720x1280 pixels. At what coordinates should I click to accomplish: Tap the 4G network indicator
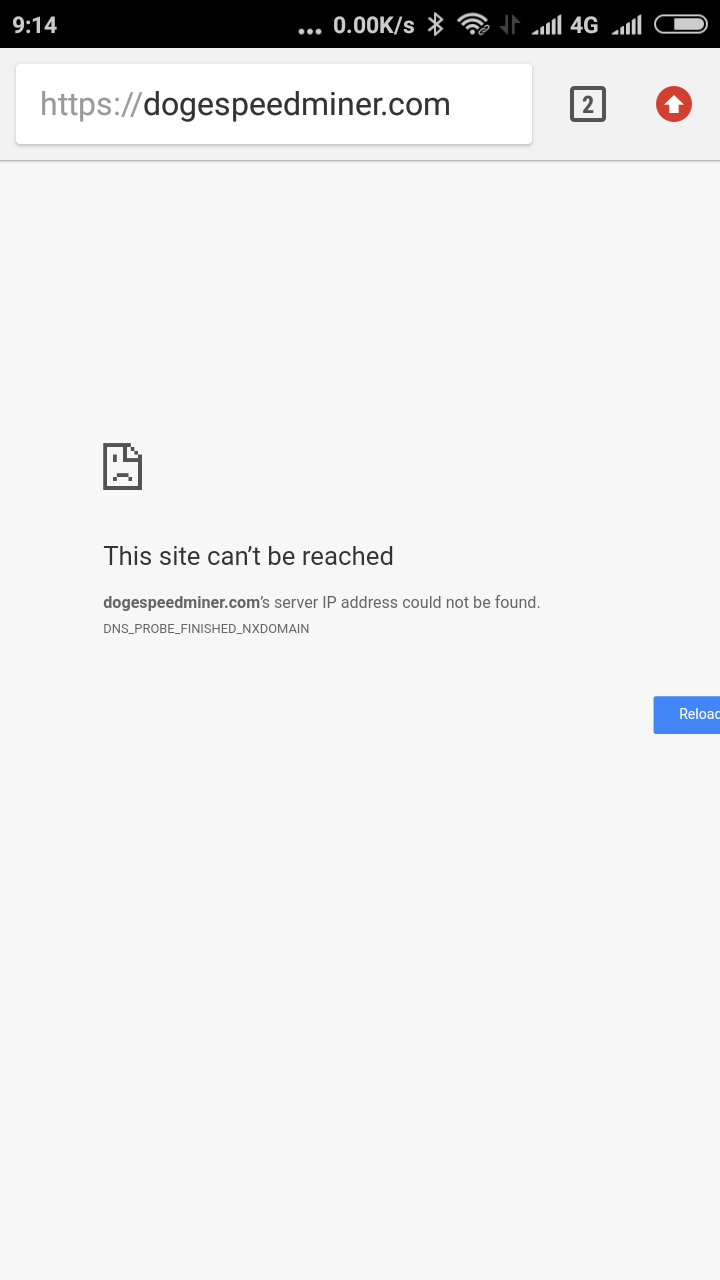tap(584, 24)
